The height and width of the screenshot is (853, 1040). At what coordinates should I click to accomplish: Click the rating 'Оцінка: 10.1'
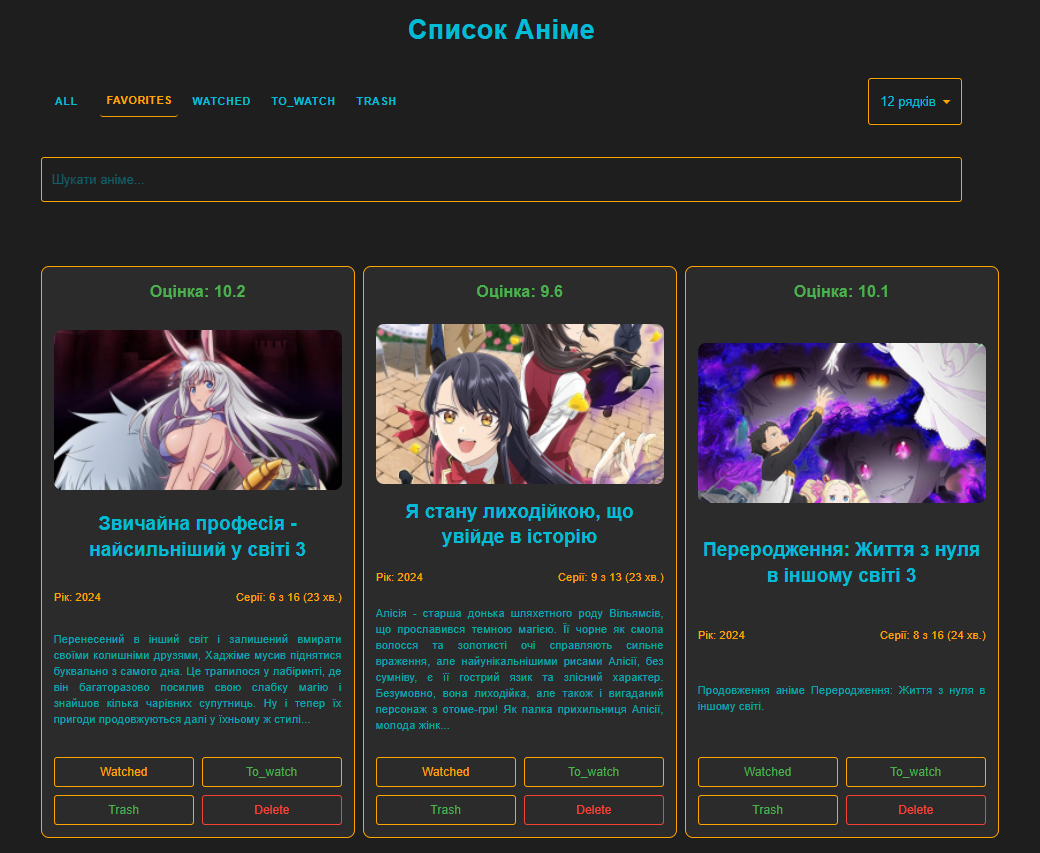[842, 291]
